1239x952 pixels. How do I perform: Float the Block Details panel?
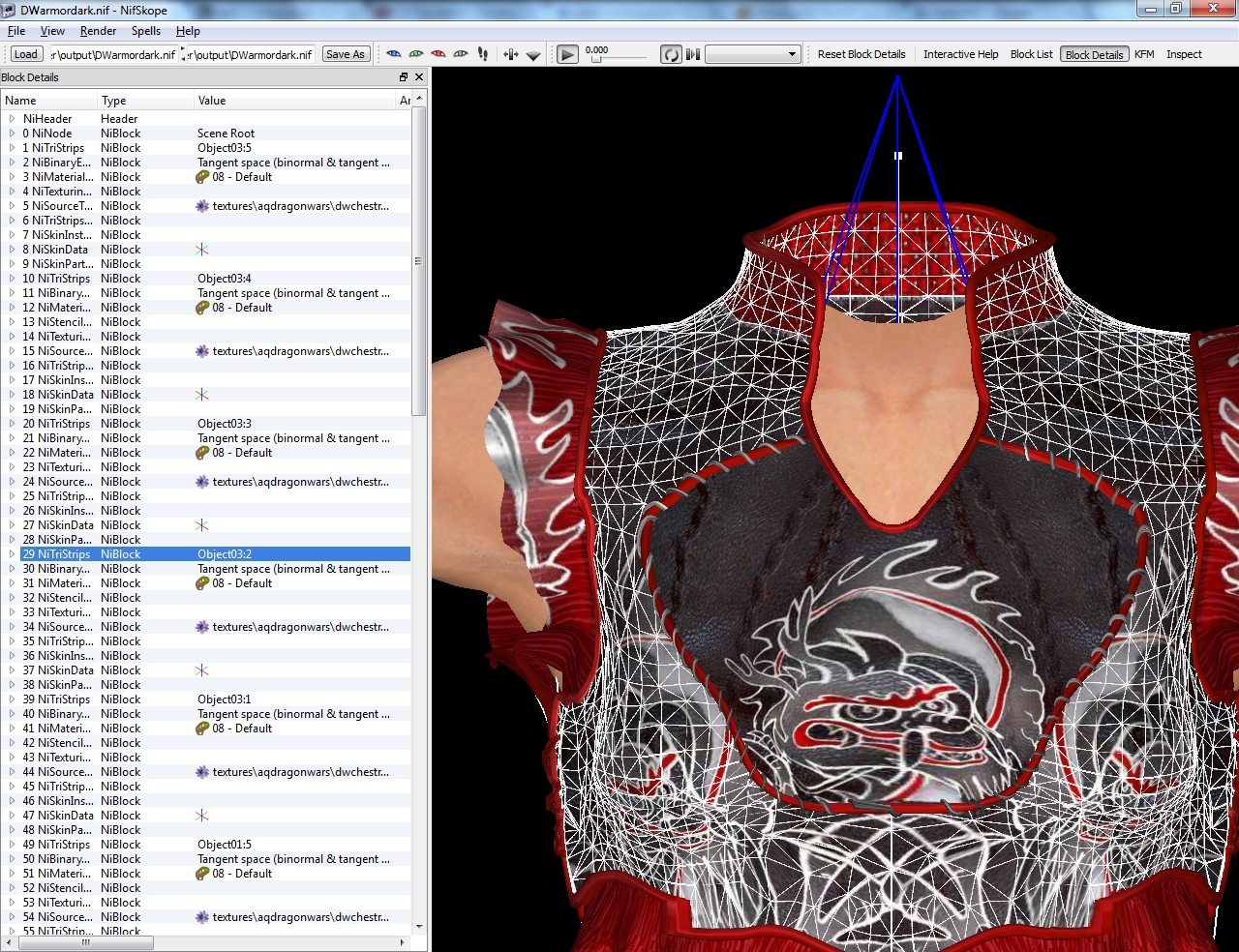[404, 77]
